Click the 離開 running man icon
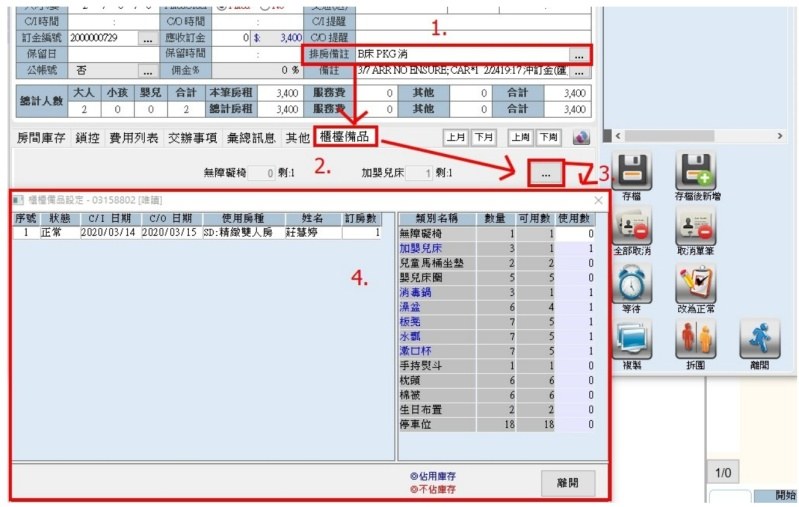The height and width of the screenshot is (507, 799). coord(759,340)
